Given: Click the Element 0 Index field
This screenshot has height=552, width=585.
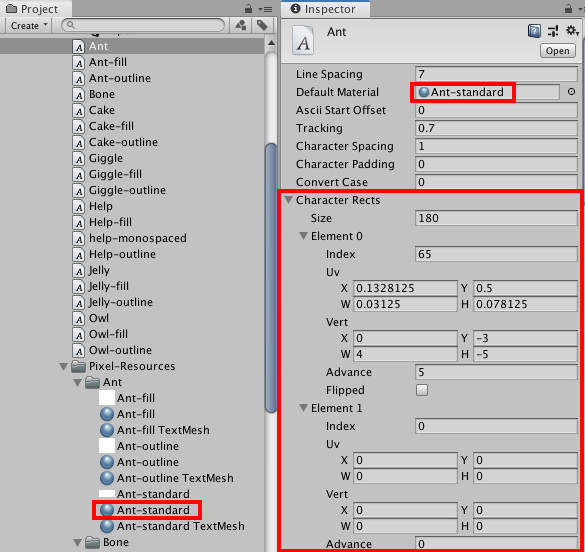Looking at the screenshot, I should tap(496, 254).
